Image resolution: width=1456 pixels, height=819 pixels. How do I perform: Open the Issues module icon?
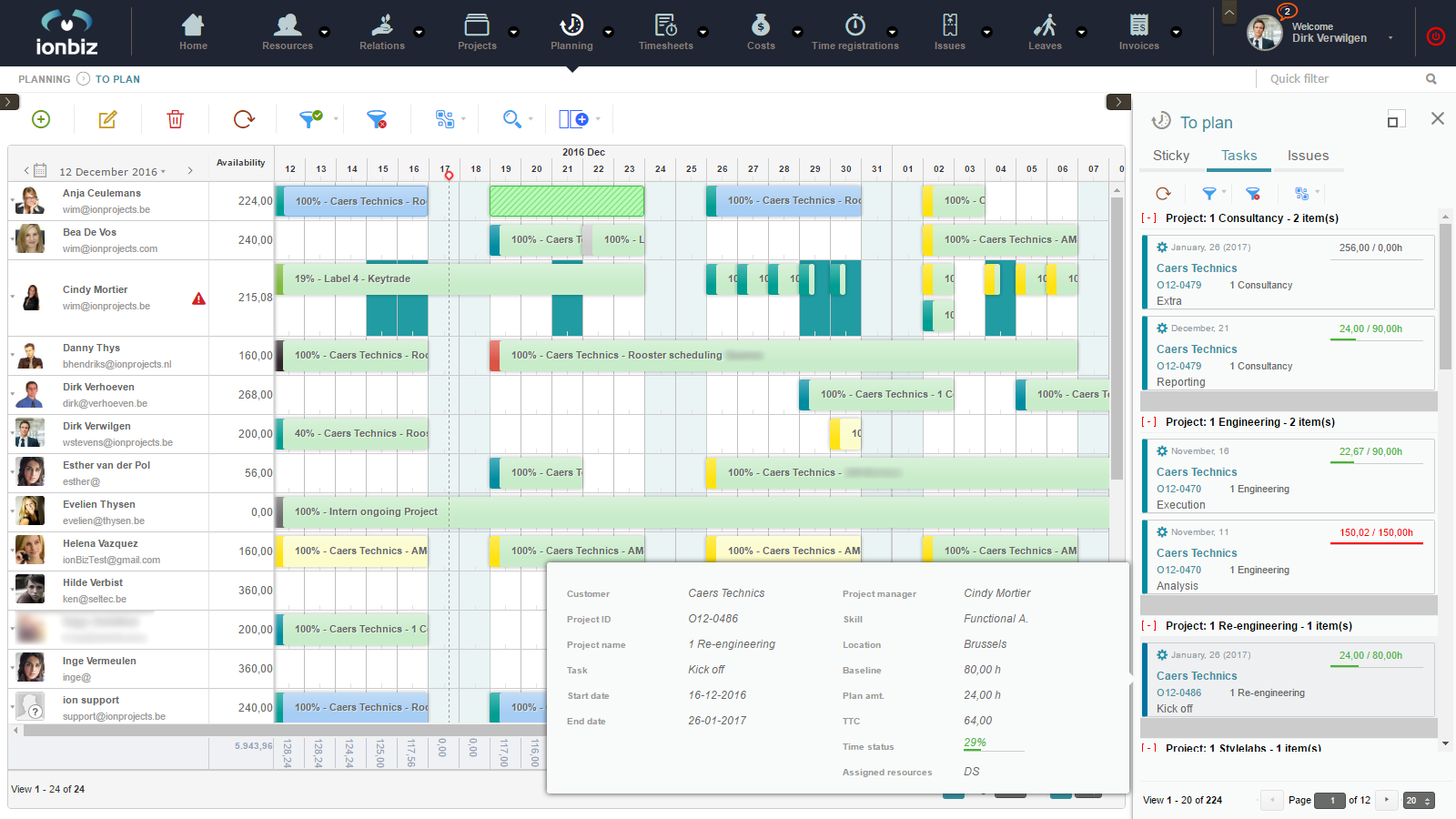[950, 25]
